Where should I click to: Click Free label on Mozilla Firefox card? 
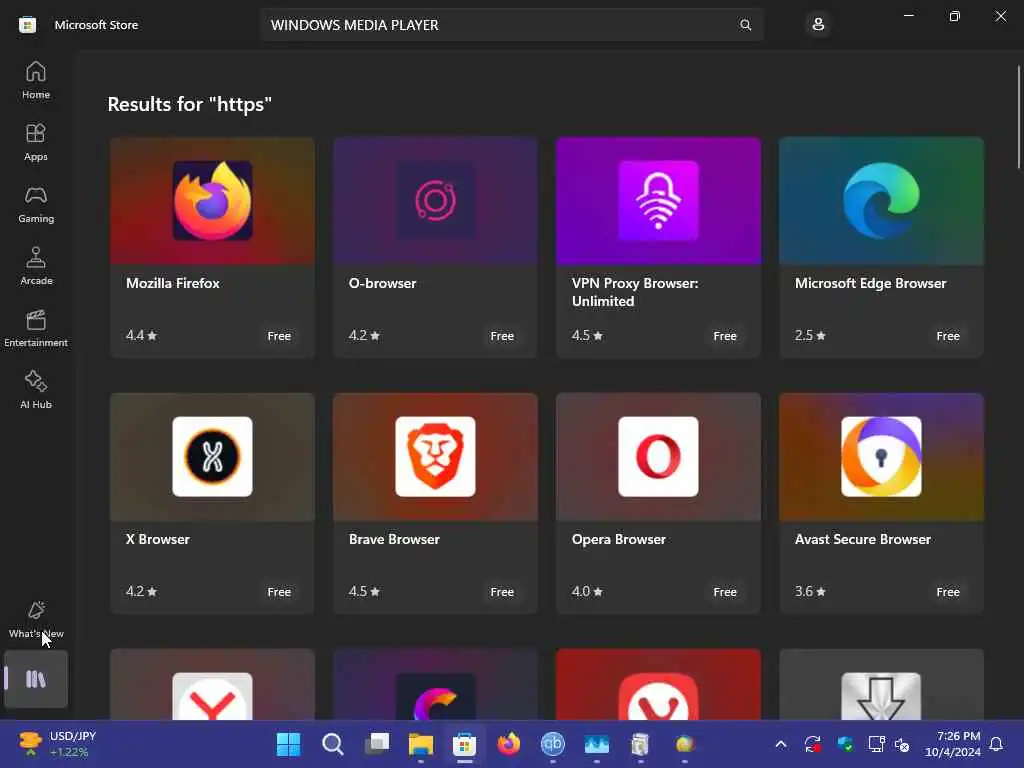coord(279,336)
